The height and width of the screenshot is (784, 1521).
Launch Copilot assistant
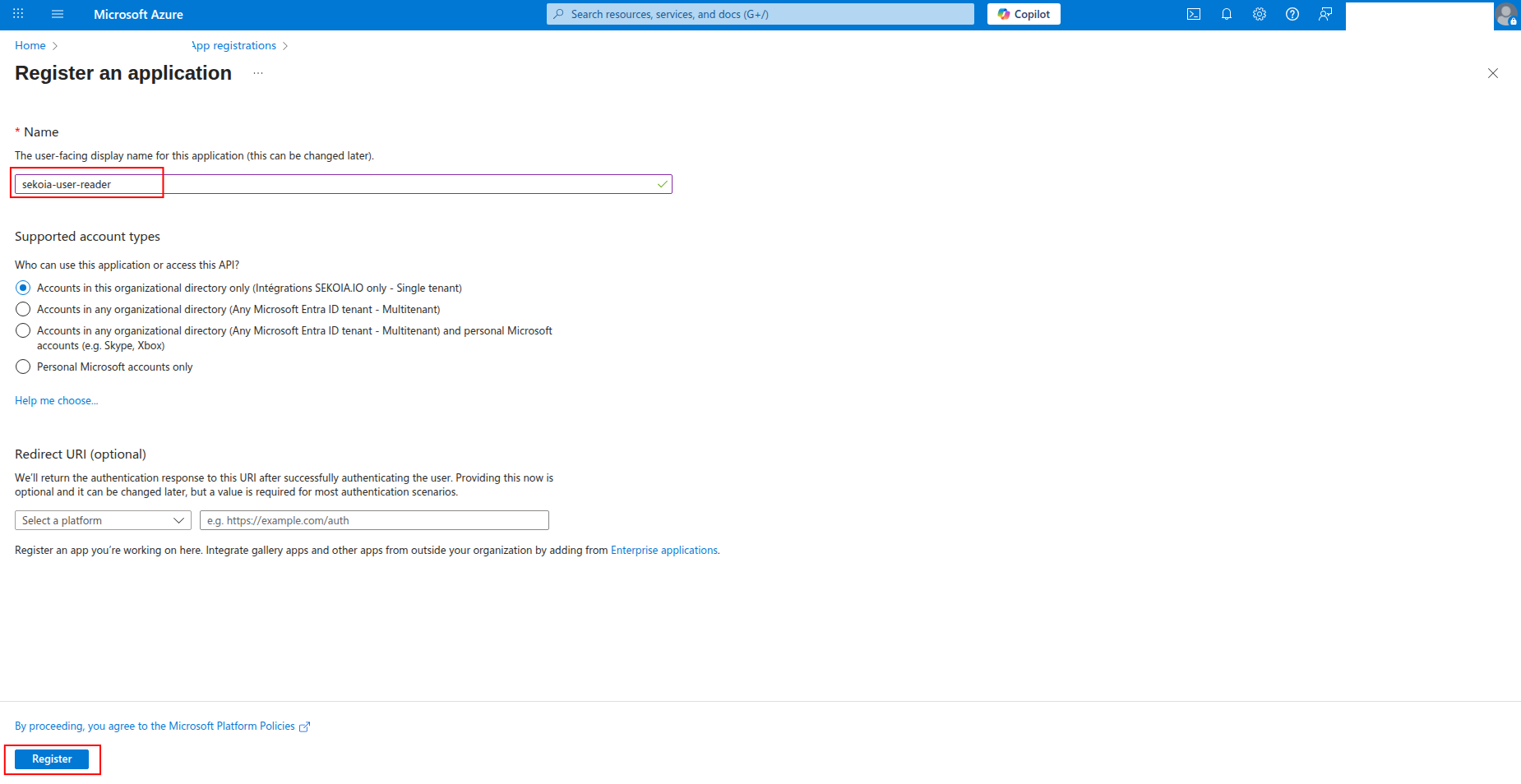1023,13
